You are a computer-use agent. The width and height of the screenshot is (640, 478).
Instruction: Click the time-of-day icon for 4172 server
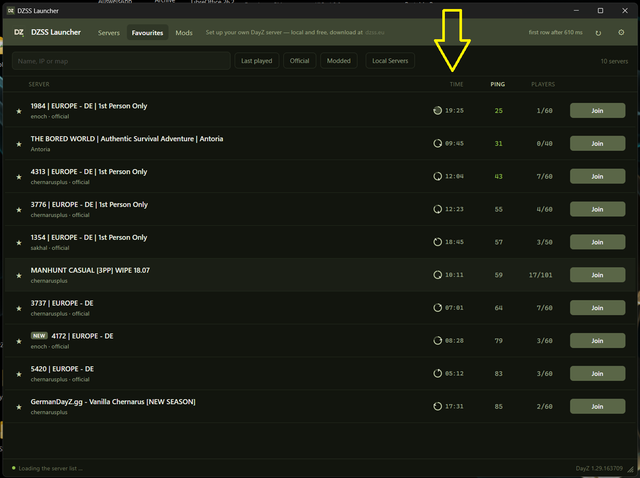tap(437, 340)
